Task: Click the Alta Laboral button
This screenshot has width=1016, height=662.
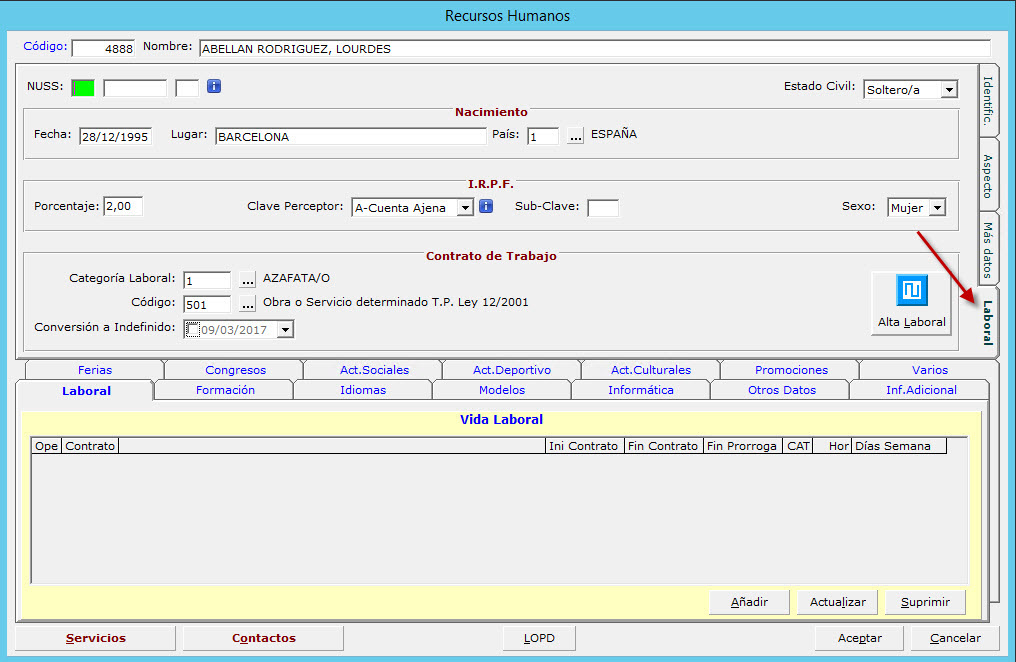Action: click(x=911, y=303)
